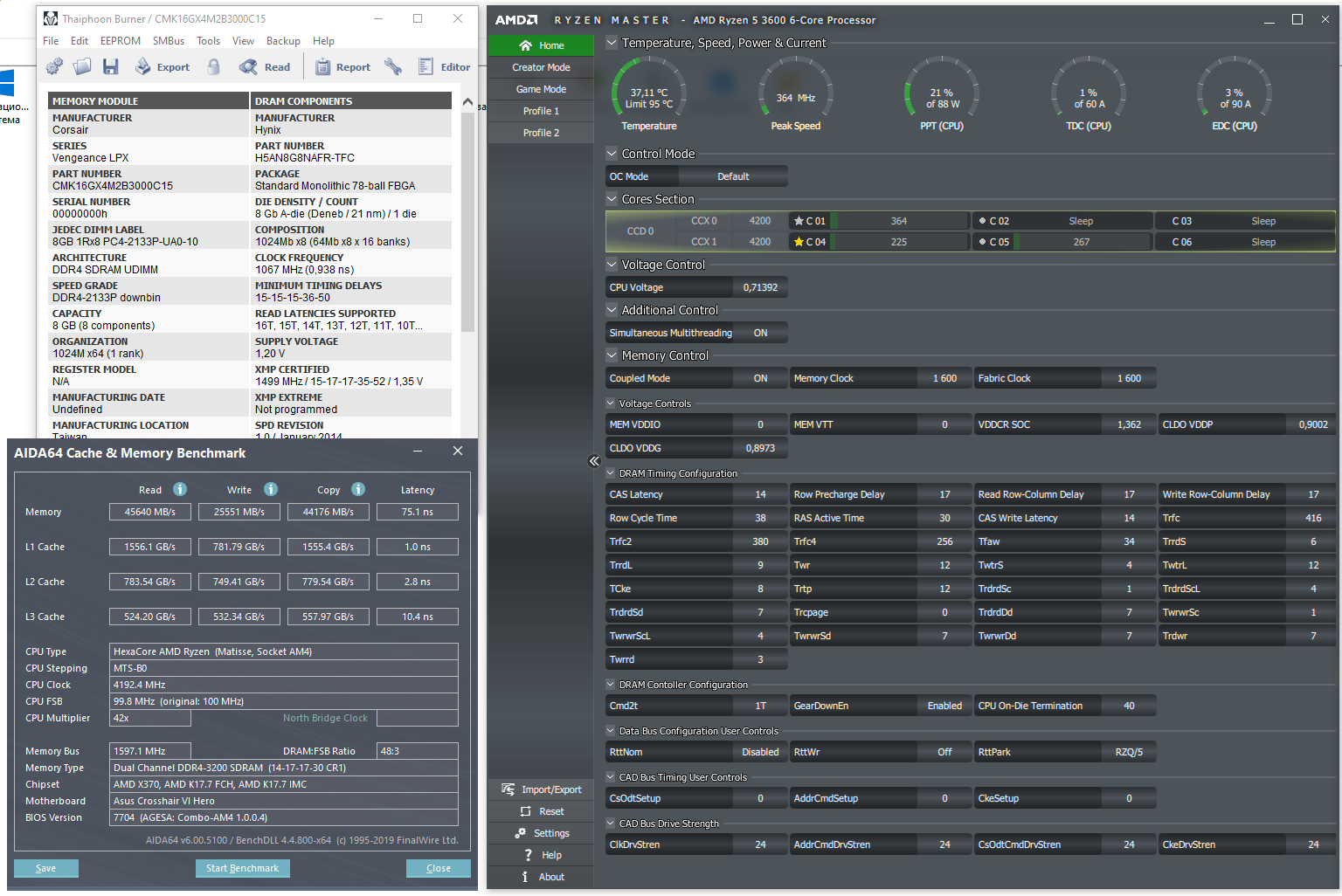Click Reset in Ryzen Master sidebar
1342x896 pixels.
[542, 811]
